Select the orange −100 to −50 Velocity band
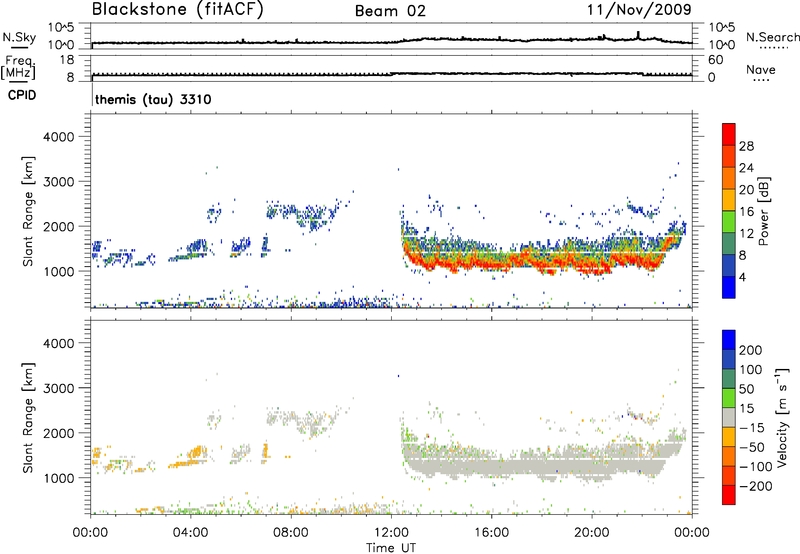 tap(729, 457)
